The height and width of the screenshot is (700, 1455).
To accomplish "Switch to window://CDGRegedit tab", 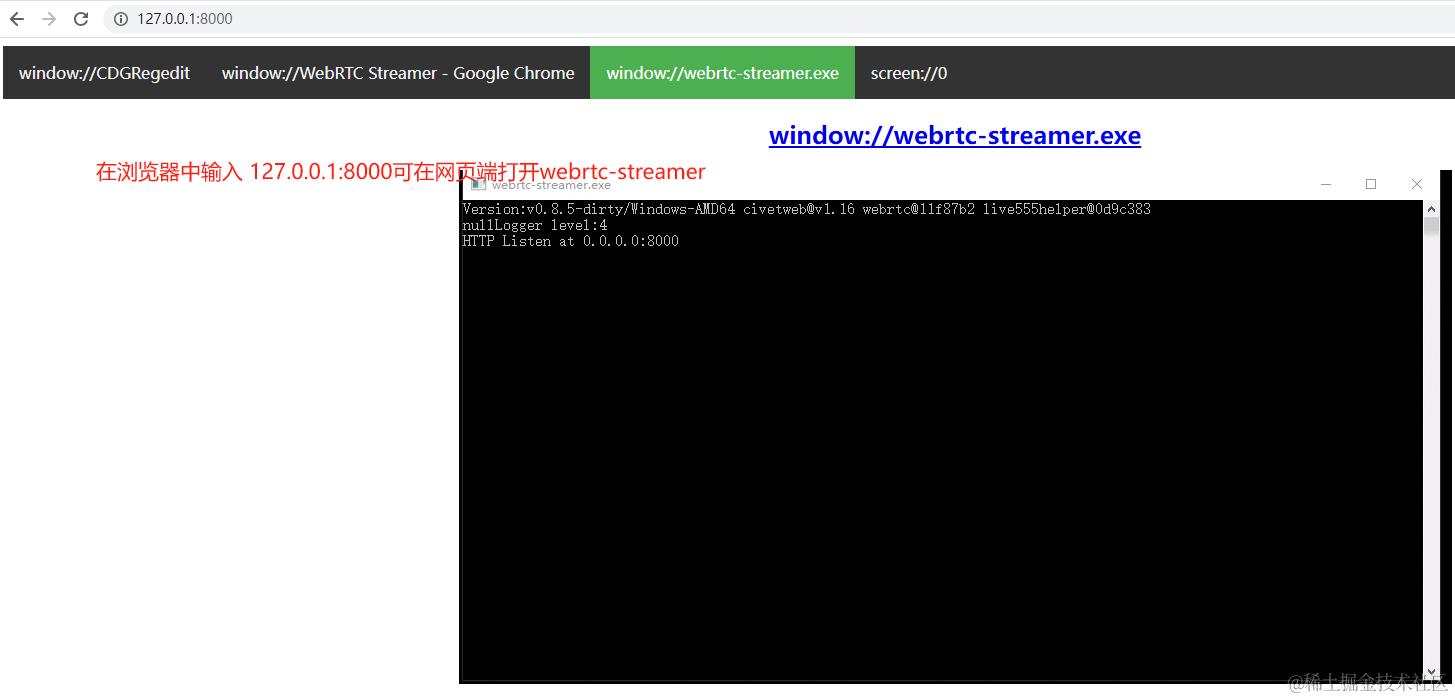I will tap(104, 73).
